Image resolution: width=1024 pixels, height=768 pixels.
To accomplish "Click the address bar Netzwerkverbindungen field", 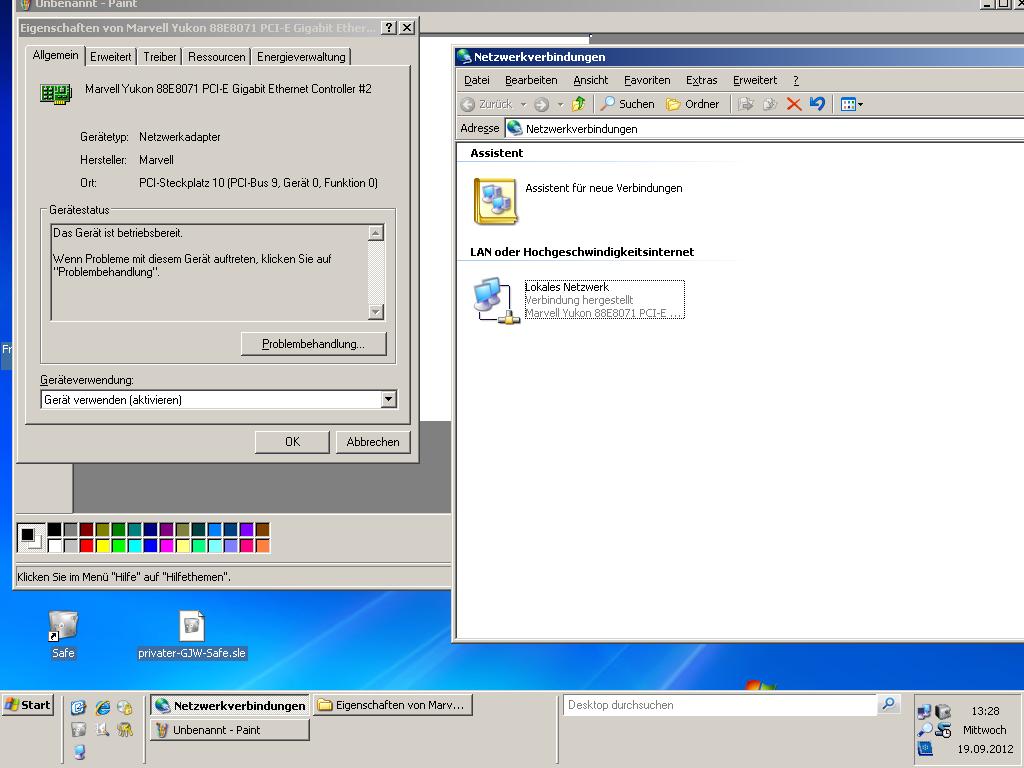I will click(x=764, y=129).
